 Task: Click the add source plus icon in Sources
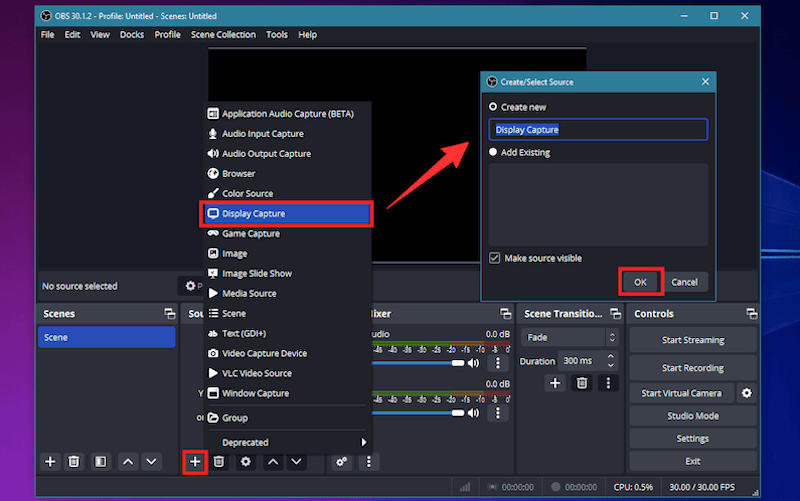(195, 462)
